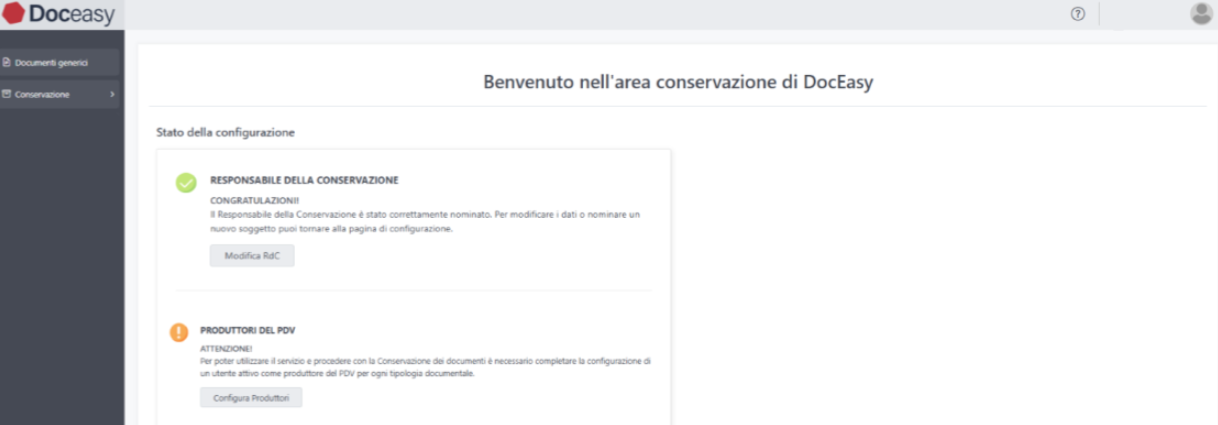Select the welcome heading text
The image size is (1218, 425).
click(679, 82)
